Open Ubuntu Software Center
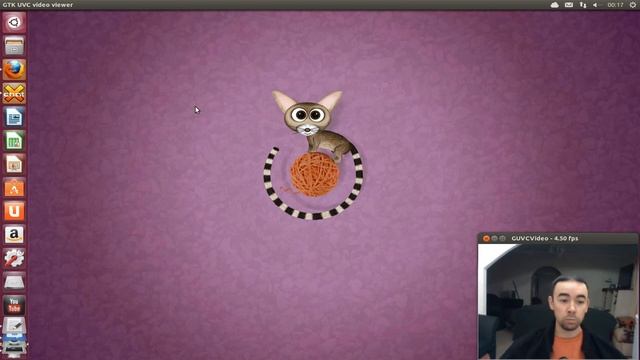The image size is (640, 360). (x=14, y=188)
